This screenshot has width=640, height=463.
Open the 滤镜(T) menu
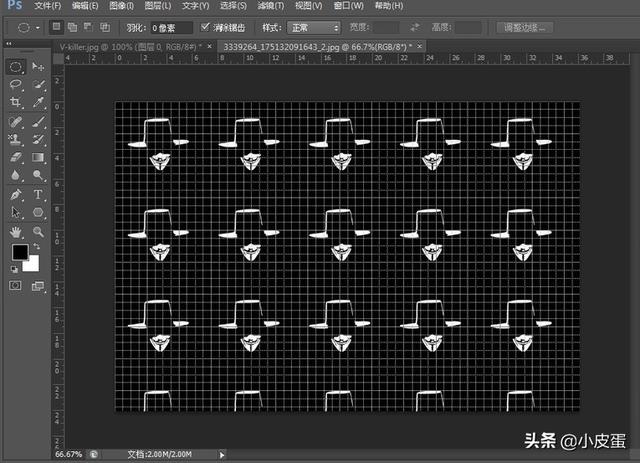271,6
